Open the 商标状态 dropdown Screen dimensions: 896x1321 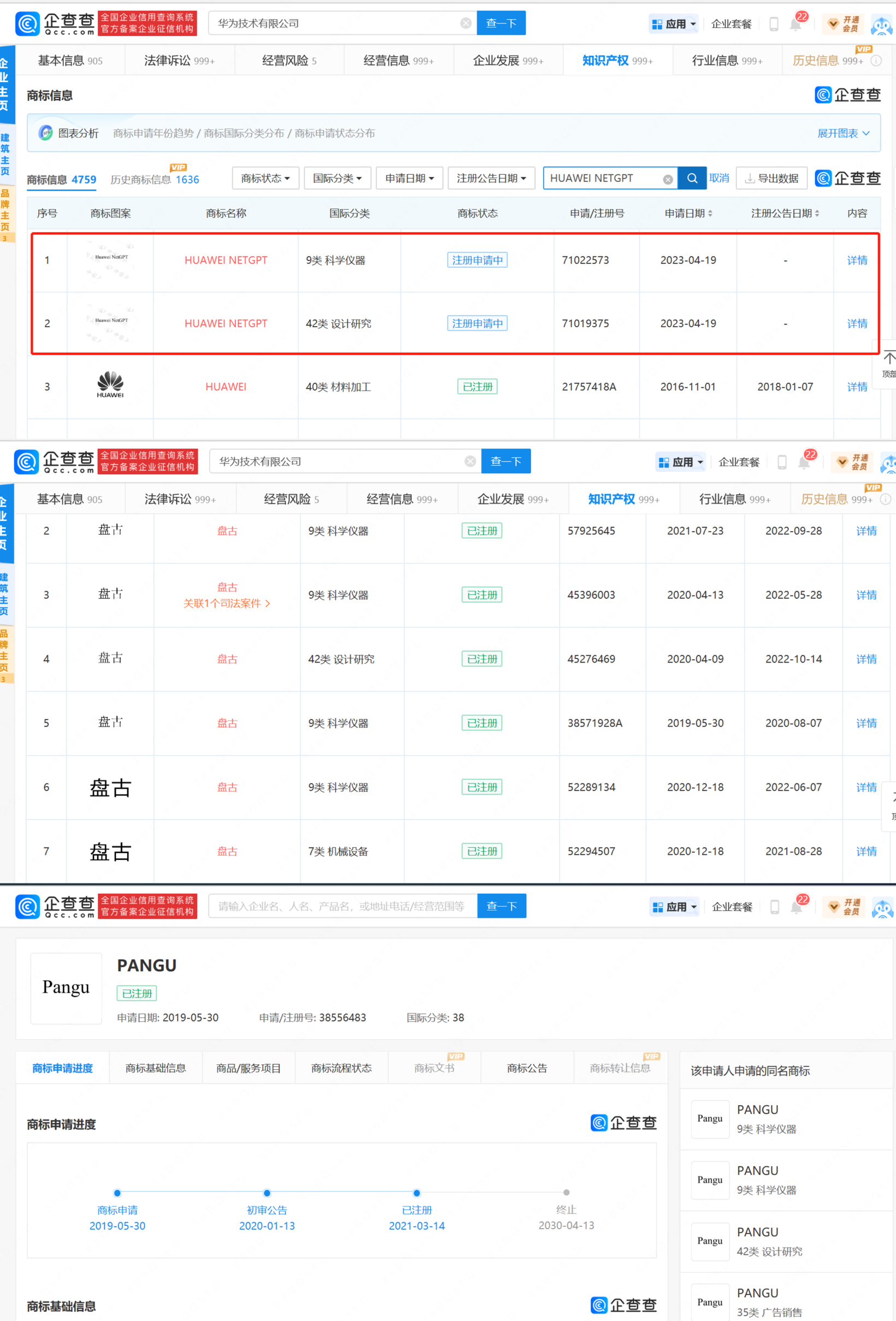click(265, 178)
